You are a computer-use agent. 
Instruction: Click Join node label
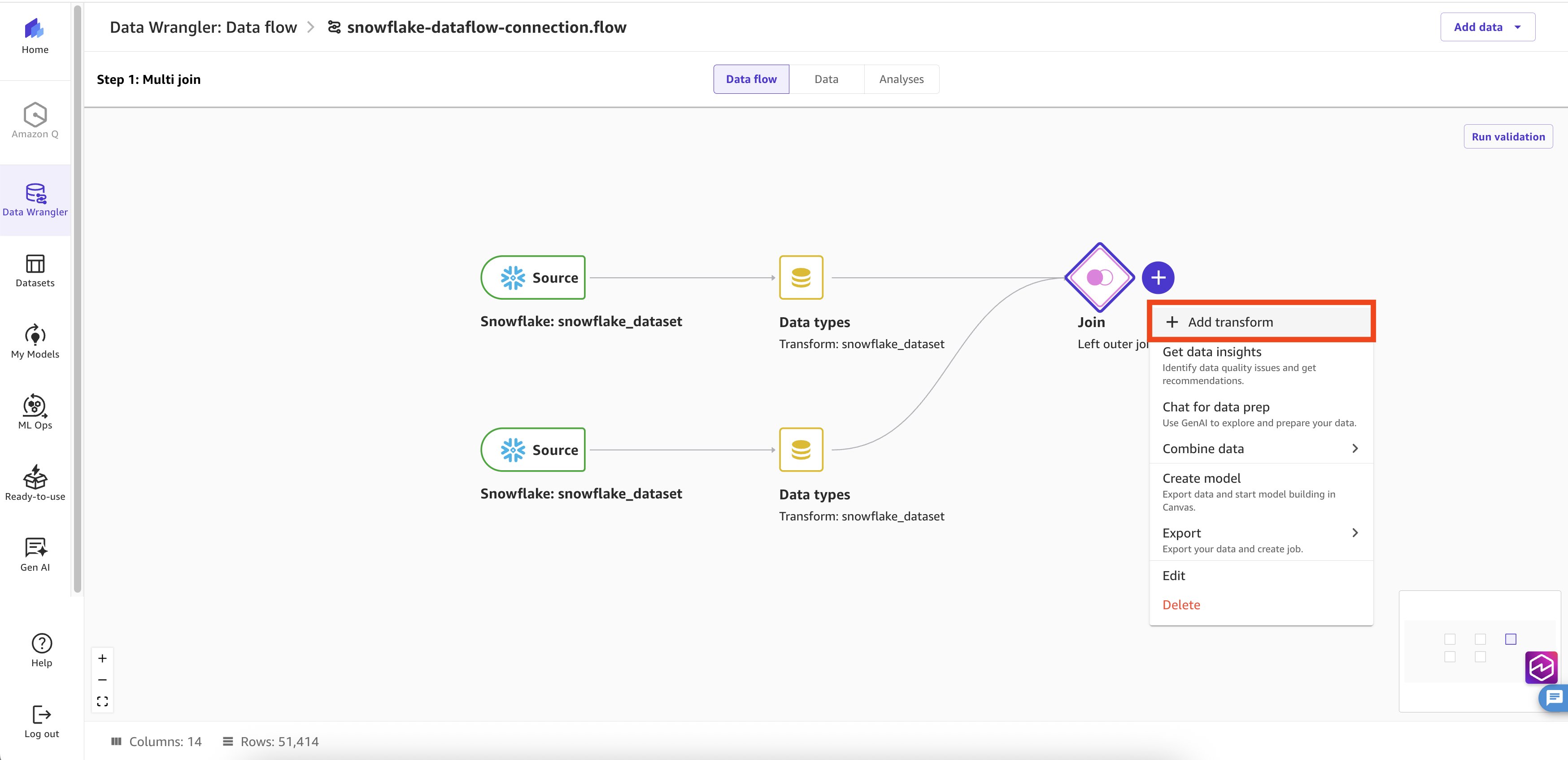click(x=1091, y=322)
